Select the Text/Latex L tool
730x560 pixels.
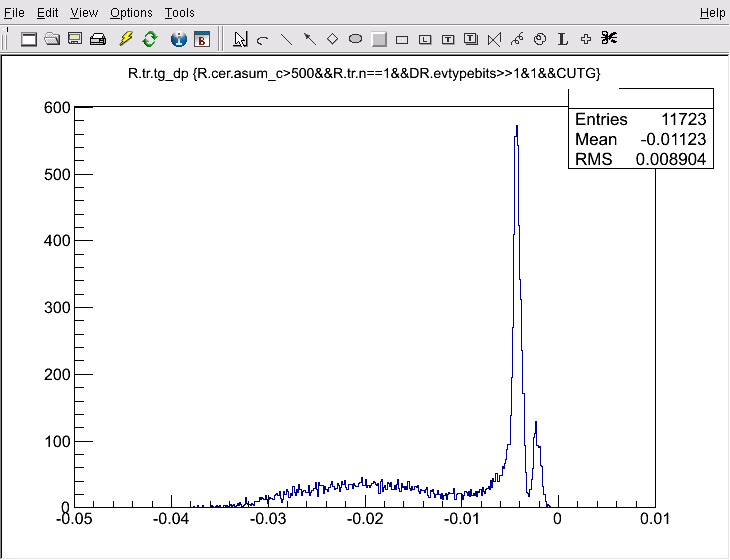pos(563,39)
